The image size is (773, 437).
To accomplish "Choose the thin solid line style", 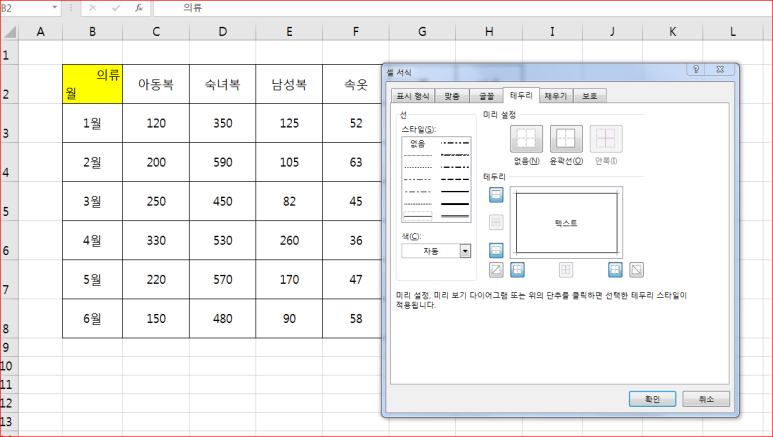I will (x=418, y=216).
